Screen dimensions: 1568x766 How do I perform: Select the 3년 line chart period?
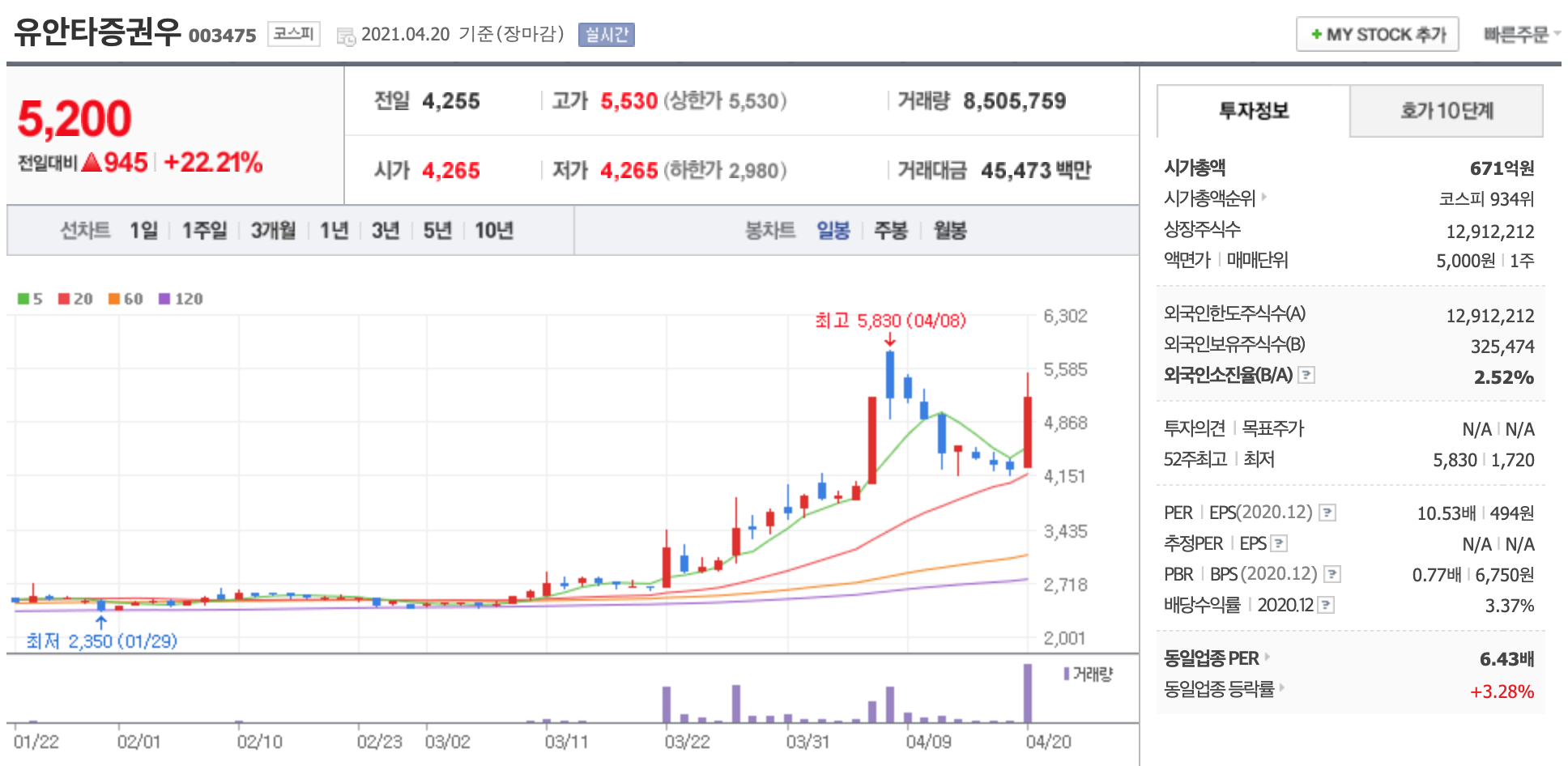(x=386, y=231)
